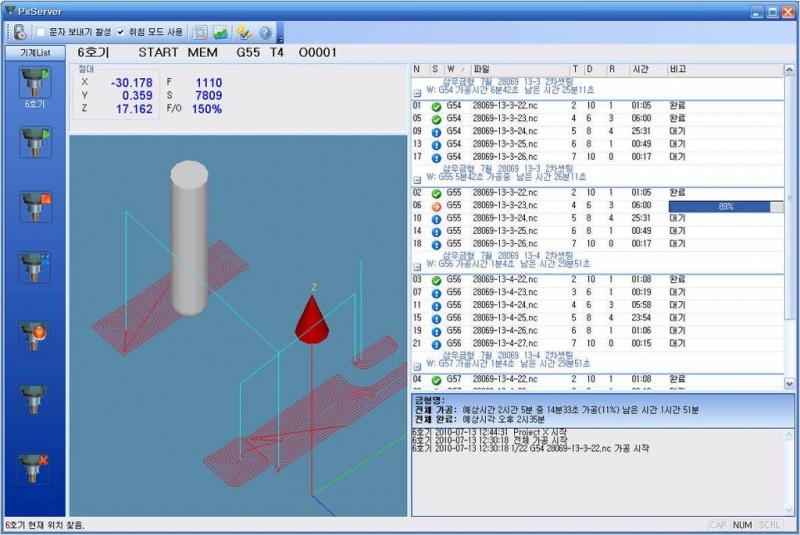Click the 89% progress bar
Image resolution: width=800 pixels, height=535 pixels.
pyautogui.click(x=726, y=206)
